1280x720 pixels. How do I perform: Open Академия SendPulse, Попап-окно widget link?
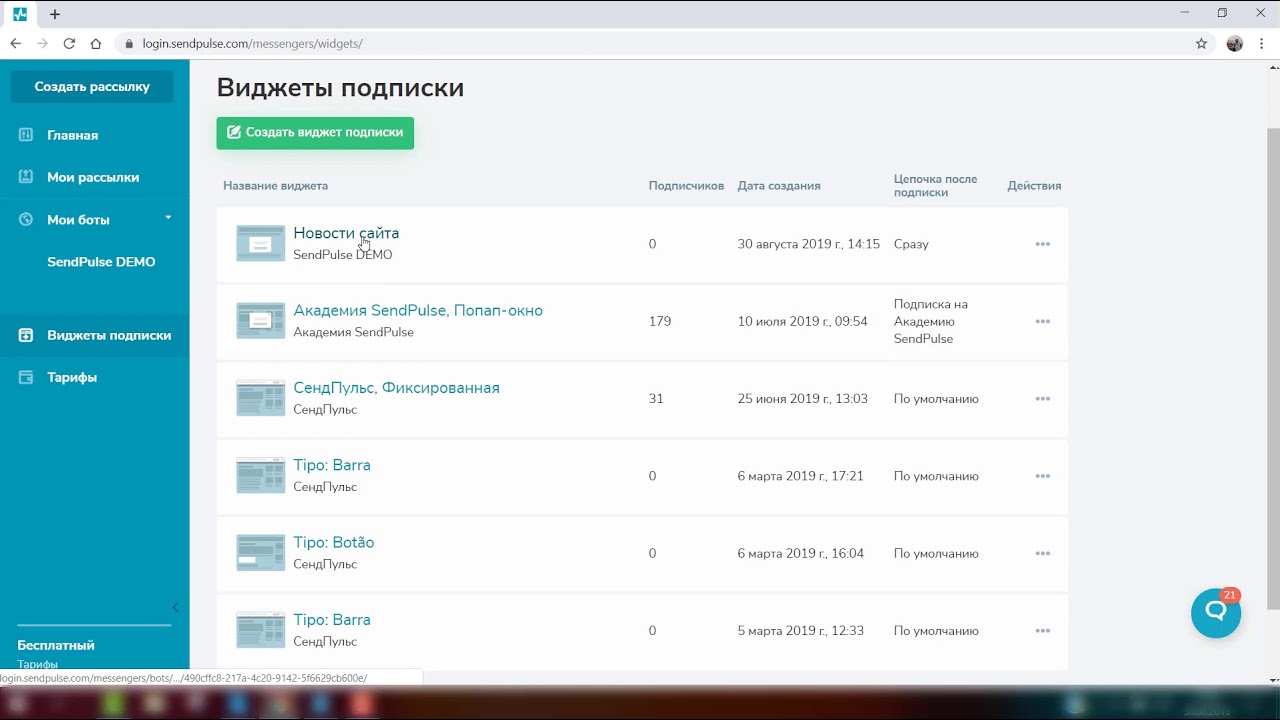(418, 310)
